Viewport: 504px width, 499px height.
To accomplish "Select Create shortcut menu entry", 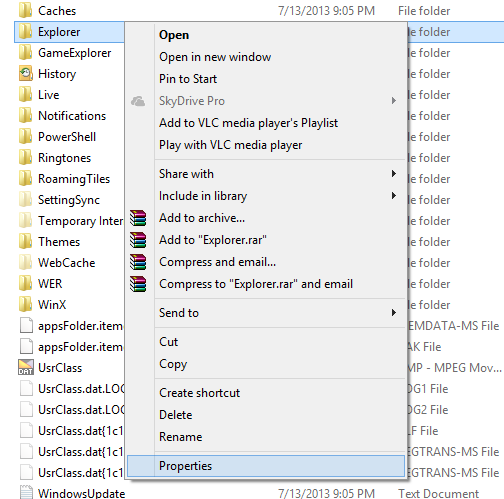I will [266, 393].
